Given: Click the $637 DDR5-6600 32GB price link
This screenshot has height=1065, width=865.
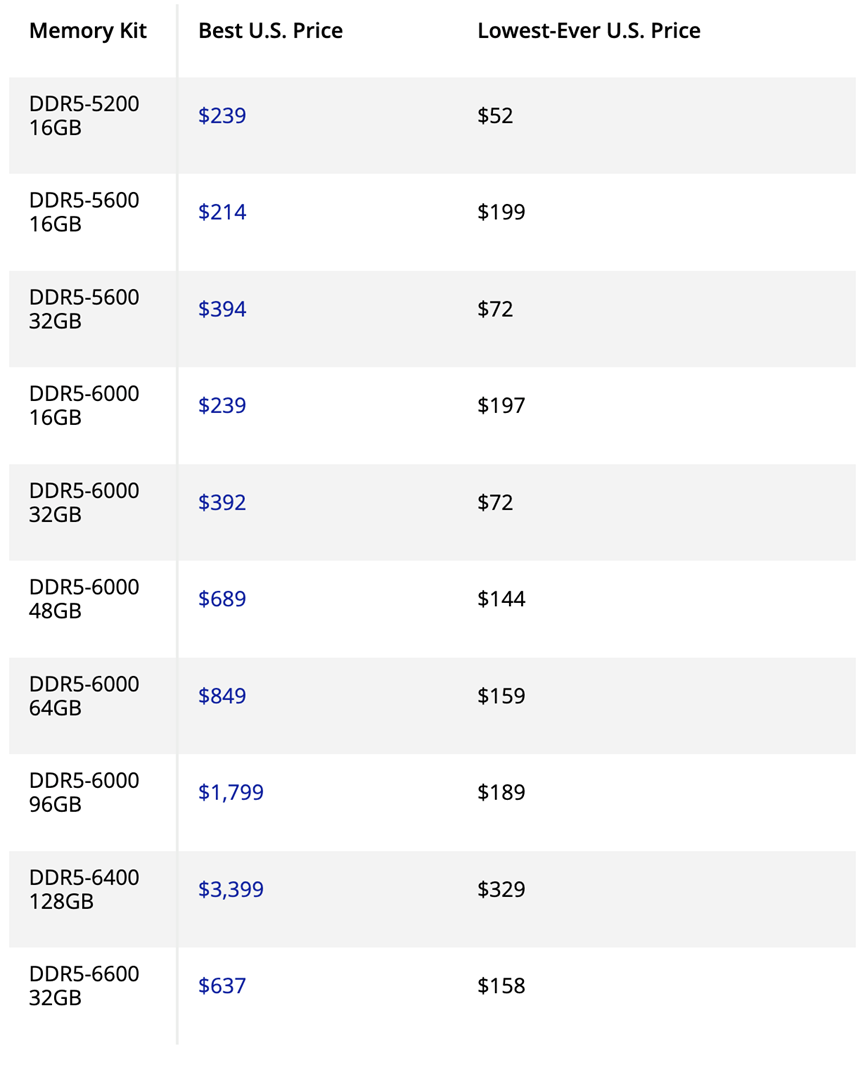Looking at the screenshot, I should click(x=222, y=986).
